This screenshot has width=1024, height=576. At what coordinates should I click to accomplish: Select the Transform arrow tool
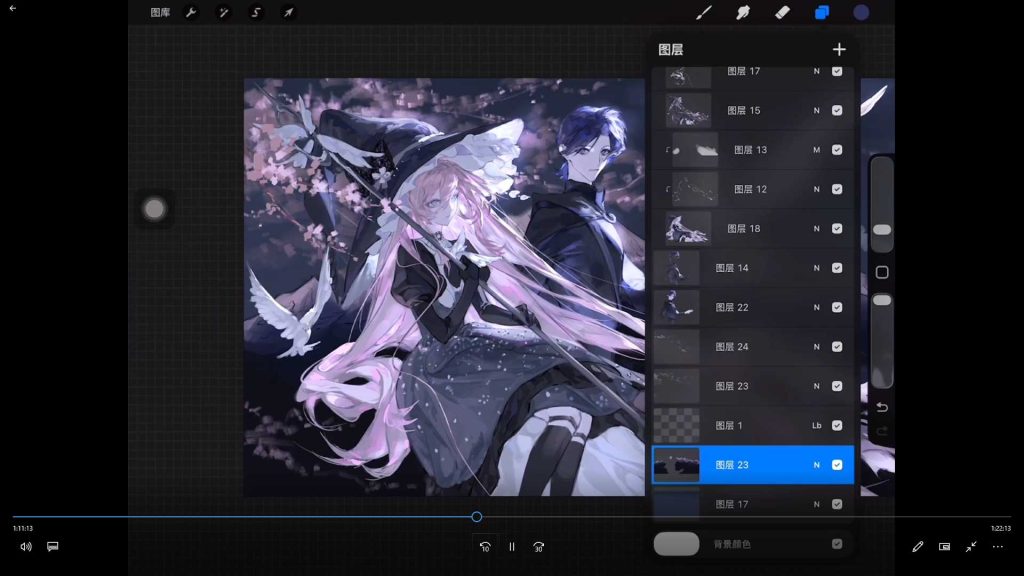click(x=288, y=13)
